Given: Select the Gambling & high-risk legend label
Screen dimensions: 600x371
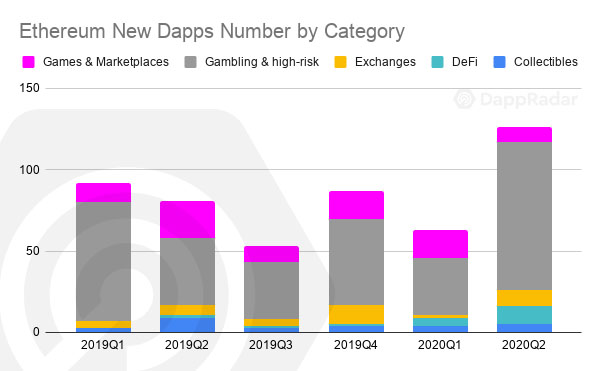Looking at the screenshot, I should point(262,62).
